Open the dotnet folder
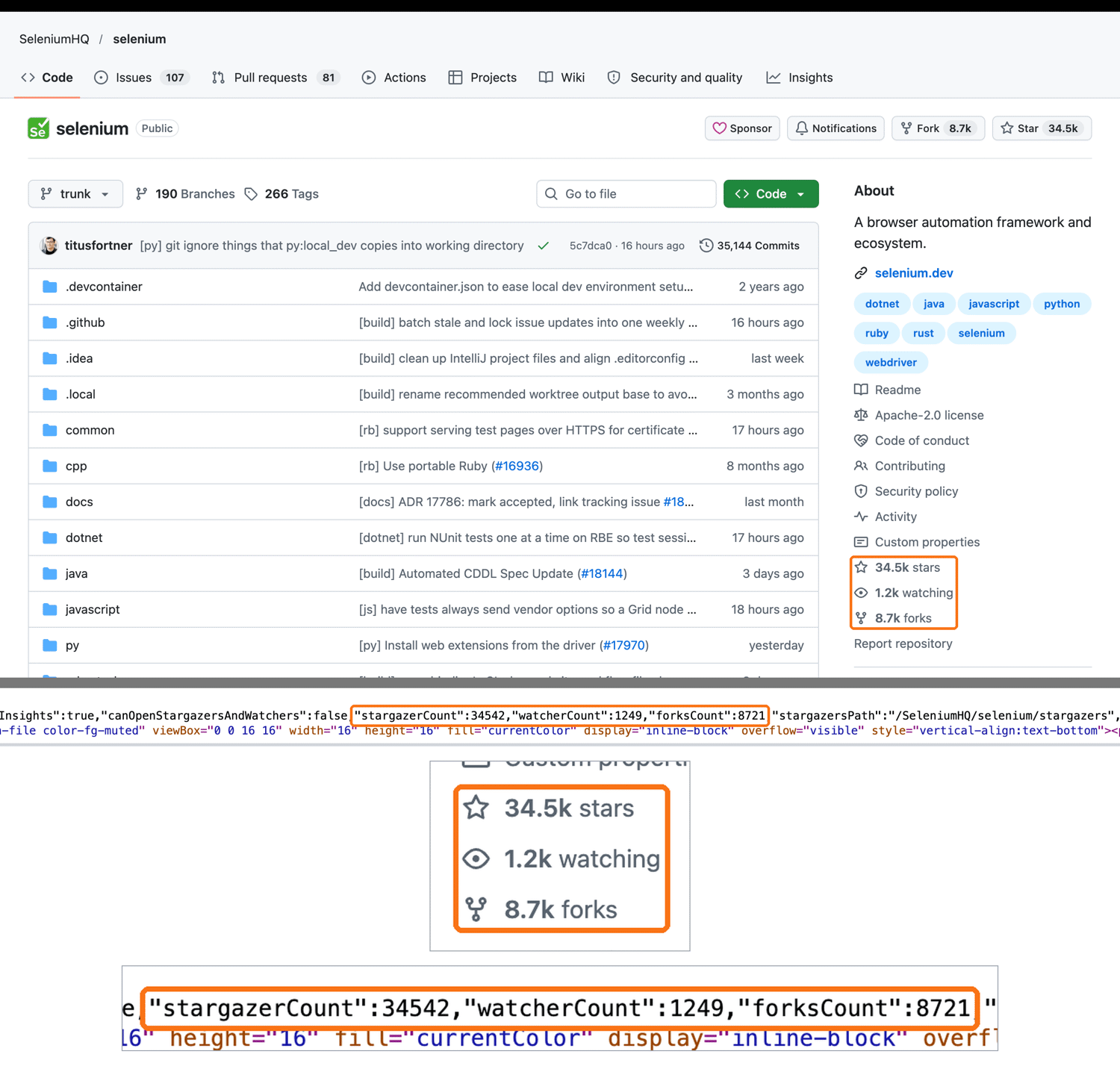This screenshot has width=1120, height=1066. (84, 537)
